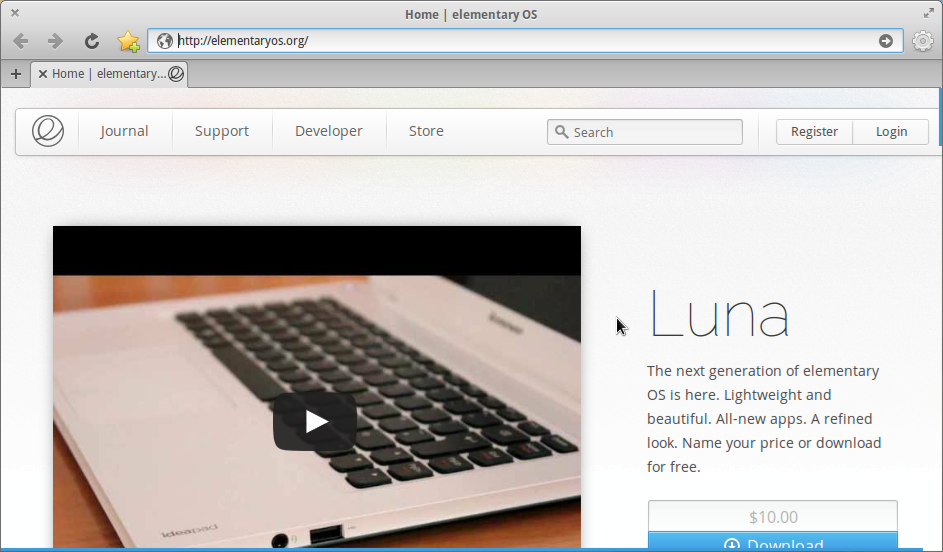Click the globe site icon in address bar

[x=164, y=41]
